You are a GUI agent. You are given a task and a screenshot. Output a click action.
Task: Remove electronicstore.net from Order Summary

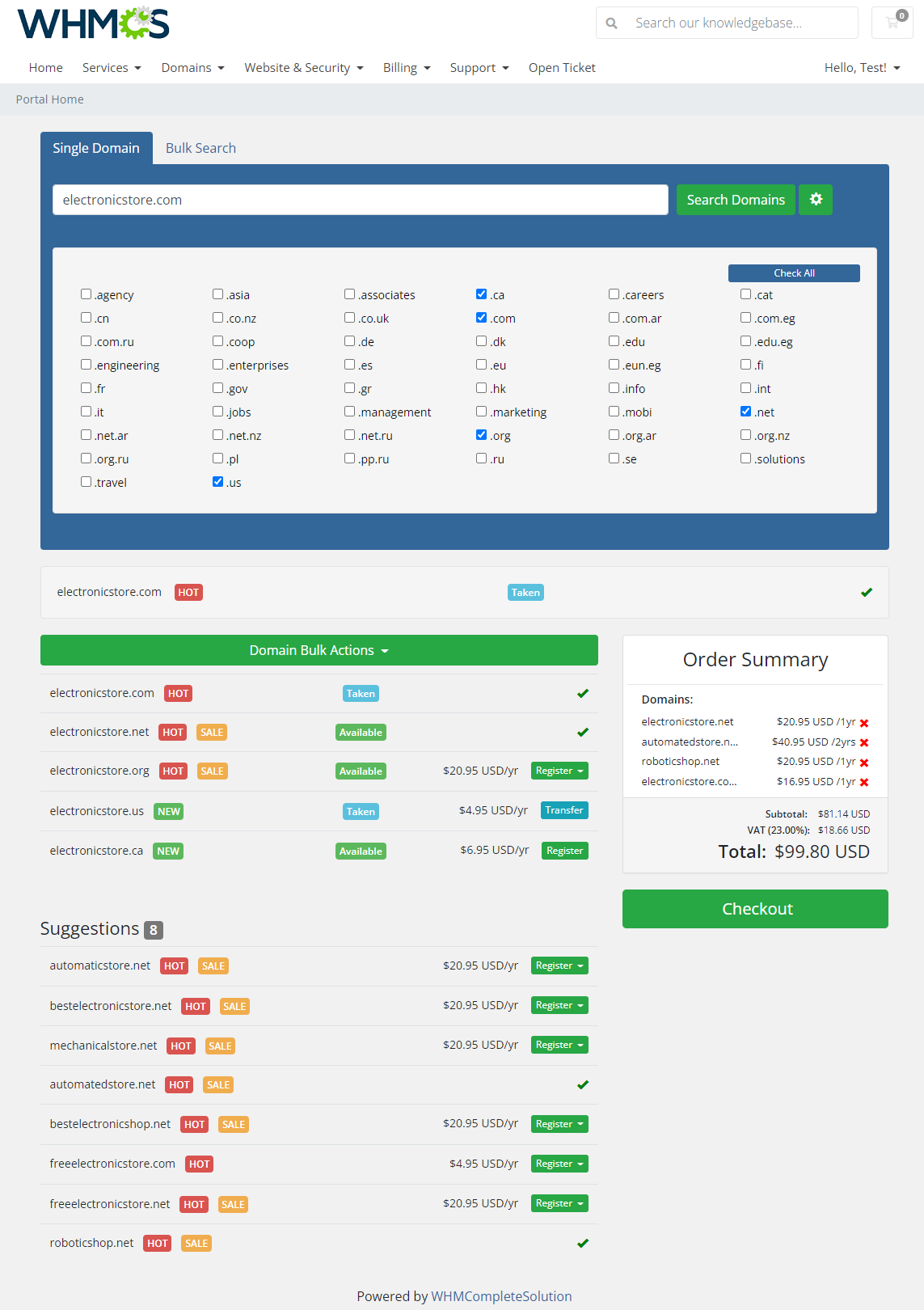[x=864, y=723]
